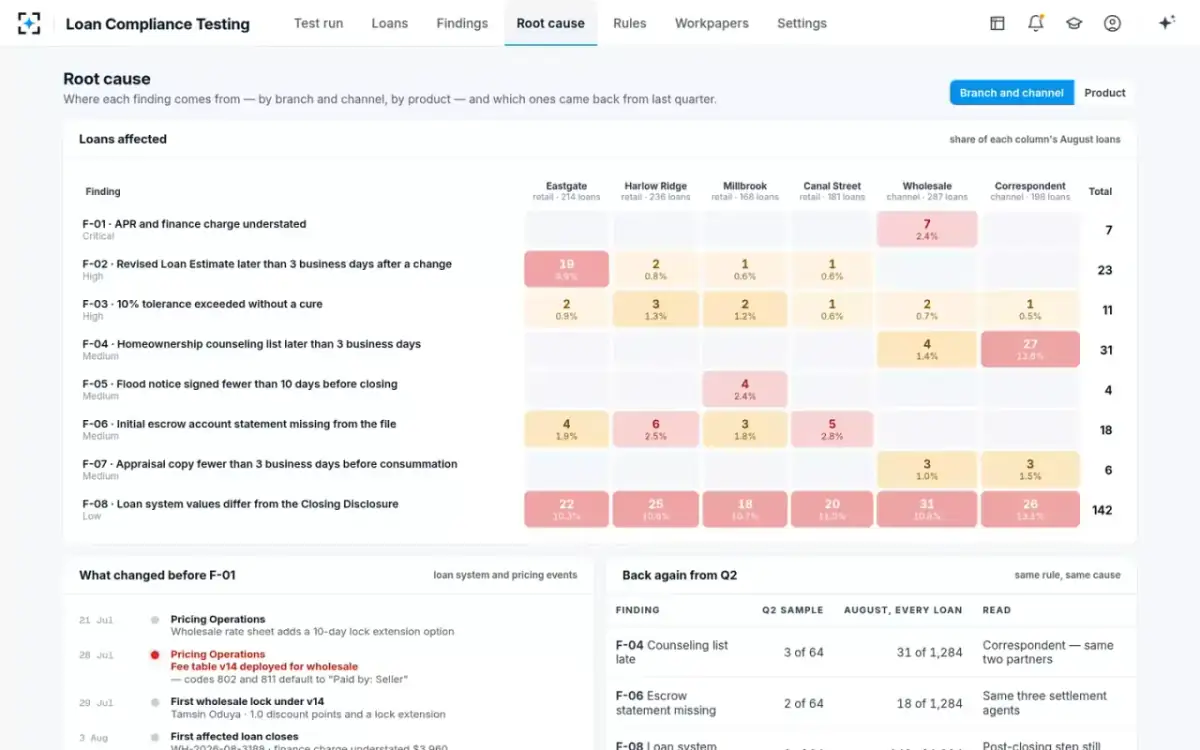This screenshot has height=750, width=1200.
Task: Switch view to Branch and channel
Action: click(x=1011, y=93)
